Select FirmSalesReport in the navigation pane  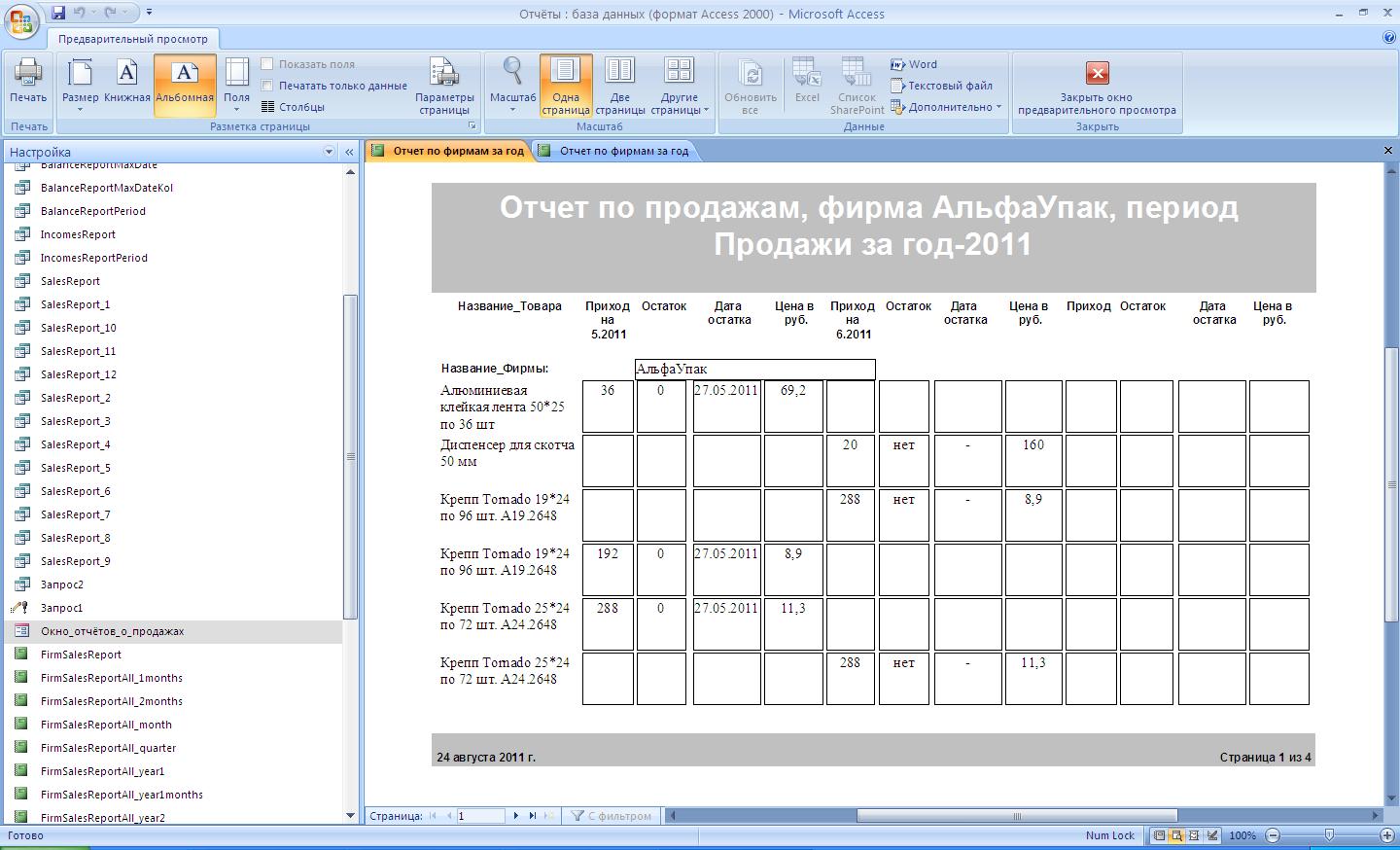(81, 655)
